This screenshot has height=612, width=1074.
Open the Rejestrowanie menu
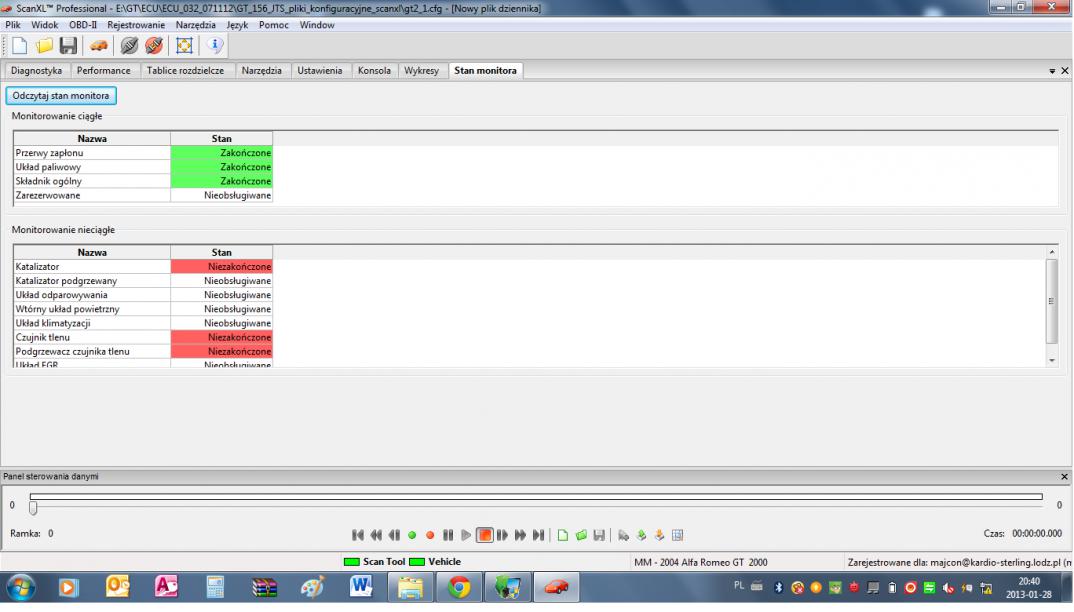coord(136,25)
